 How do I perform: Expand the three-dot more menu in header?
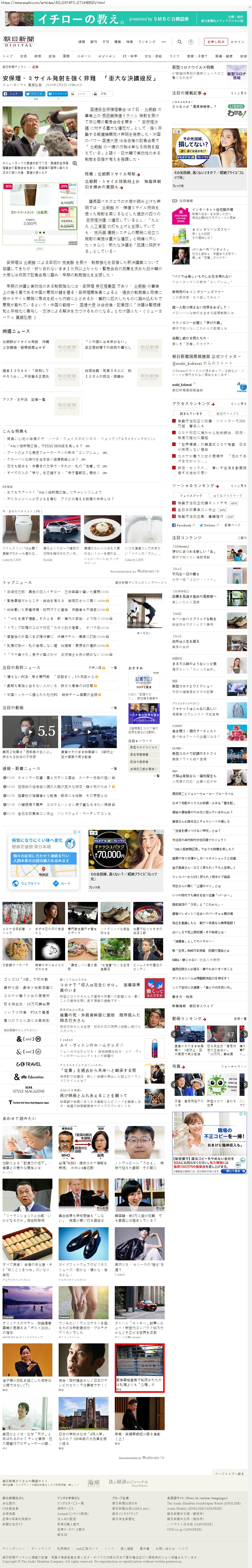click(x=163, y=42)
